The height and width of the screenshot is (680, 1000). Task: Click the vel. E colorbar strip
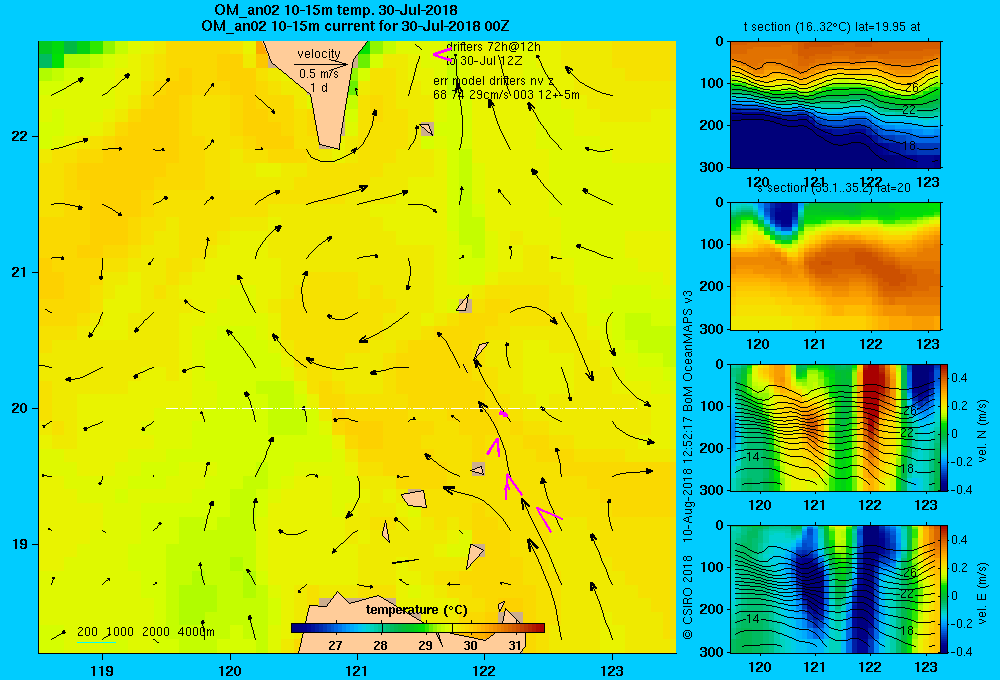pyautogui.click(x=945, y=589)
